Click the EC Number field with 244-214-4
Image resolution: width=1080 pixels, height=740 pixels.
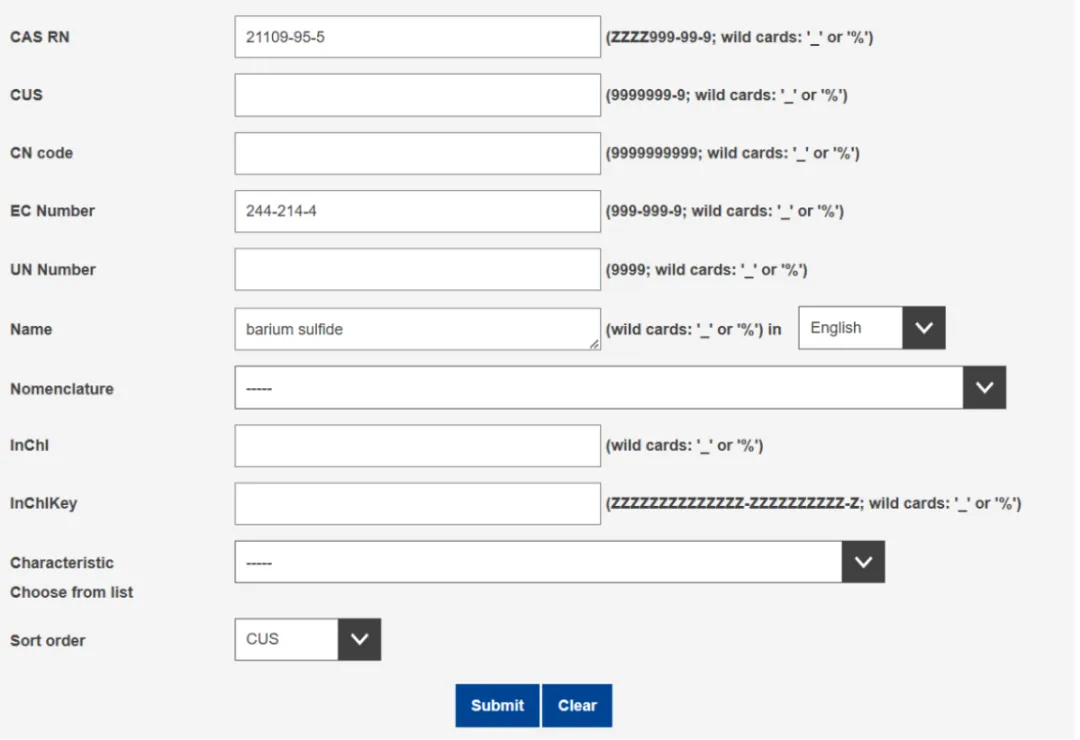417,211
